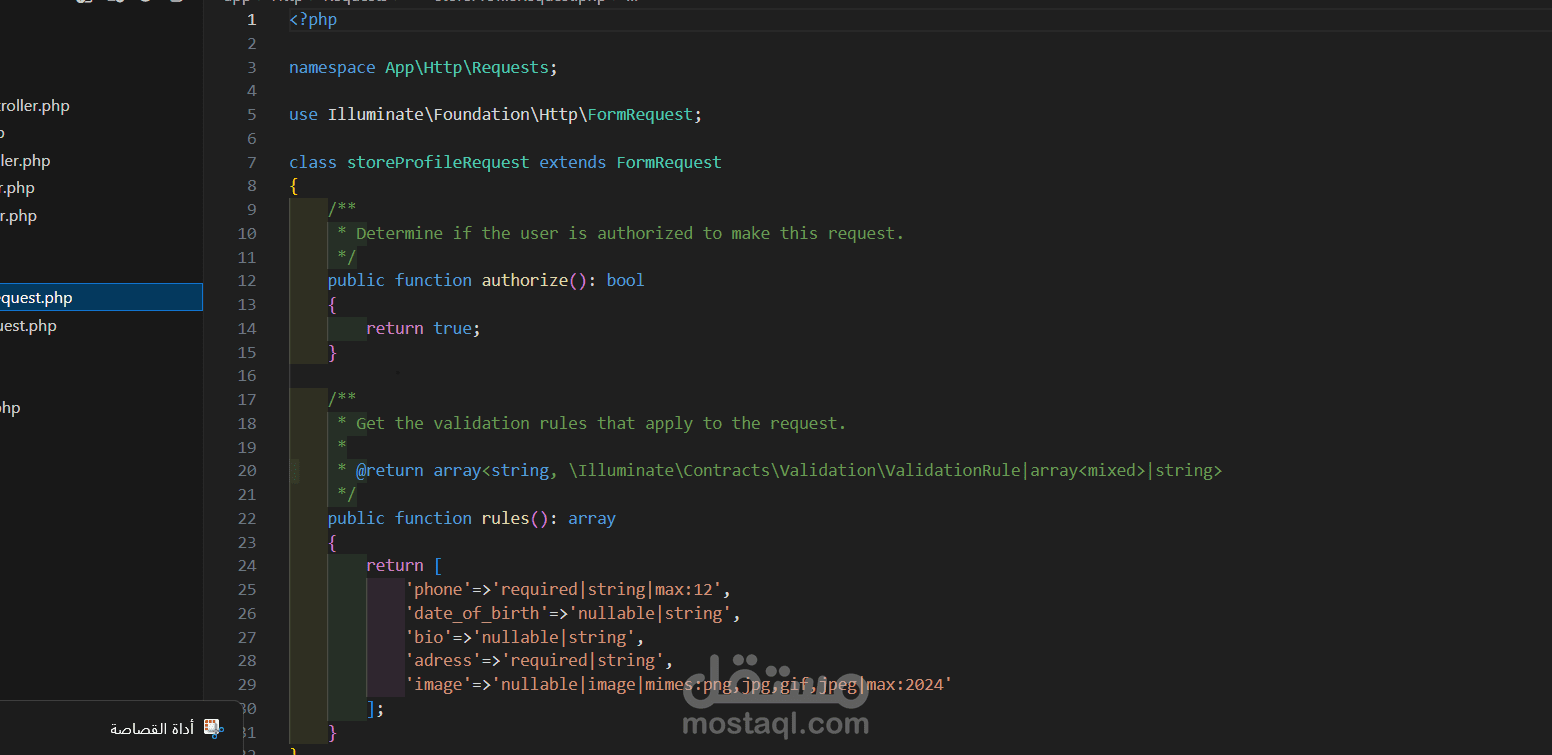1552x755 pixels.
Task: Click App\Http\Requests in the namespace line
Action: click(467, 68)
